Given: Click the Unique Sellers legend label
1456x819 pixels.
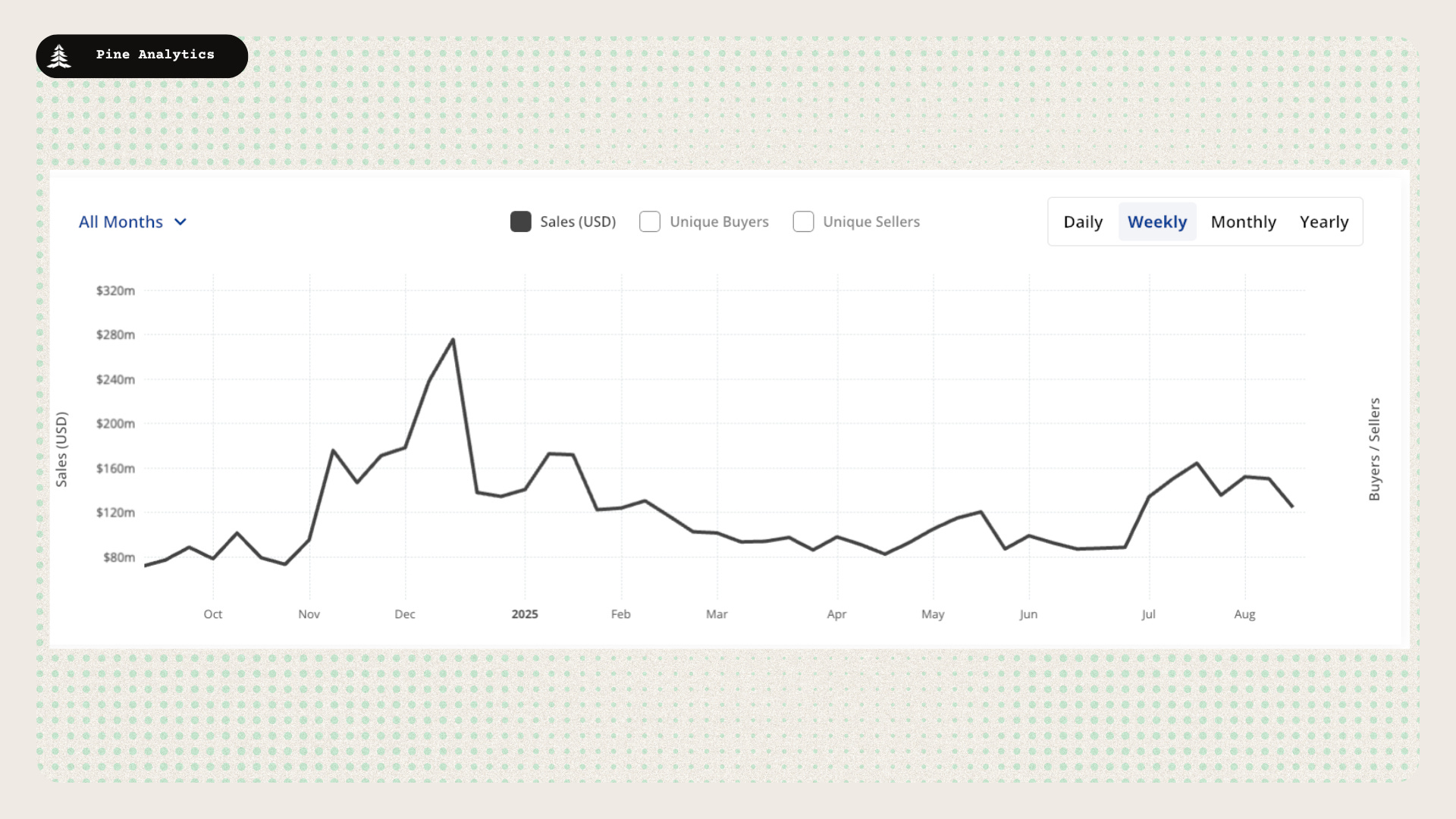Looking at the screenshot, I should pos(871,221).
